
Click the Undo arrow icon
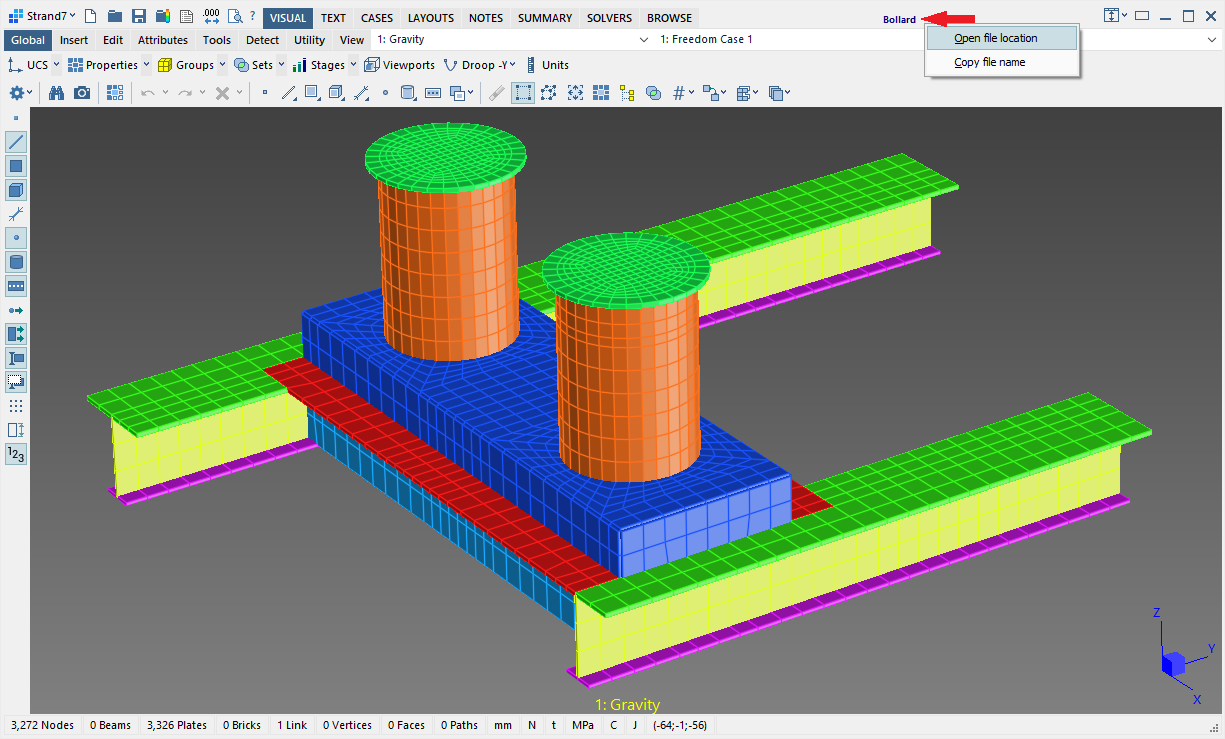click(147, 92)
